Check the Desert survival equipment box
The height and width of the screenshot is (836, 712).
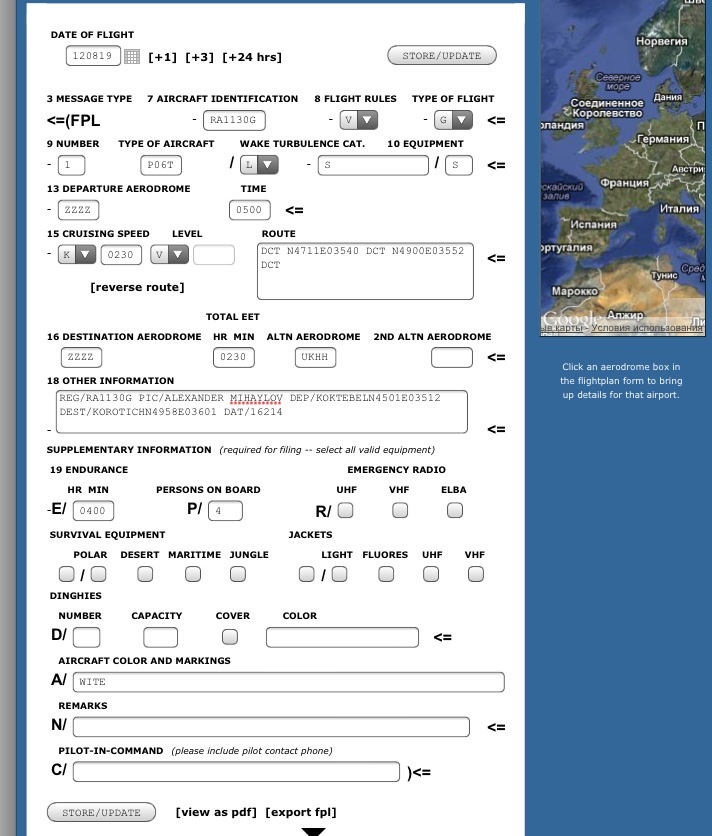pos(145,574)
